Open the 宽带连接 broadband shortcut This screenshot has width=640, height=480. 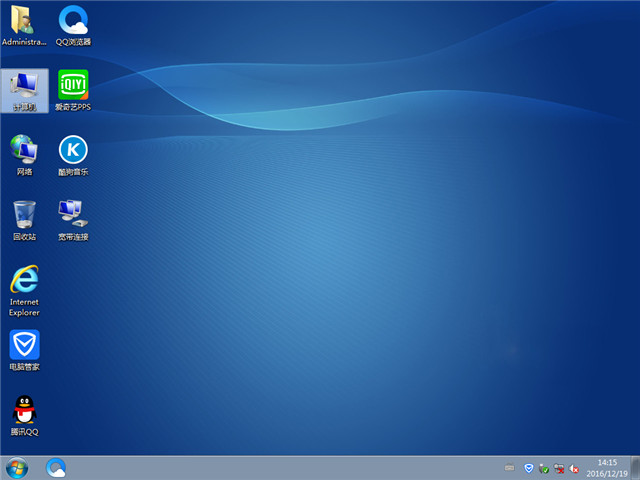73,217
